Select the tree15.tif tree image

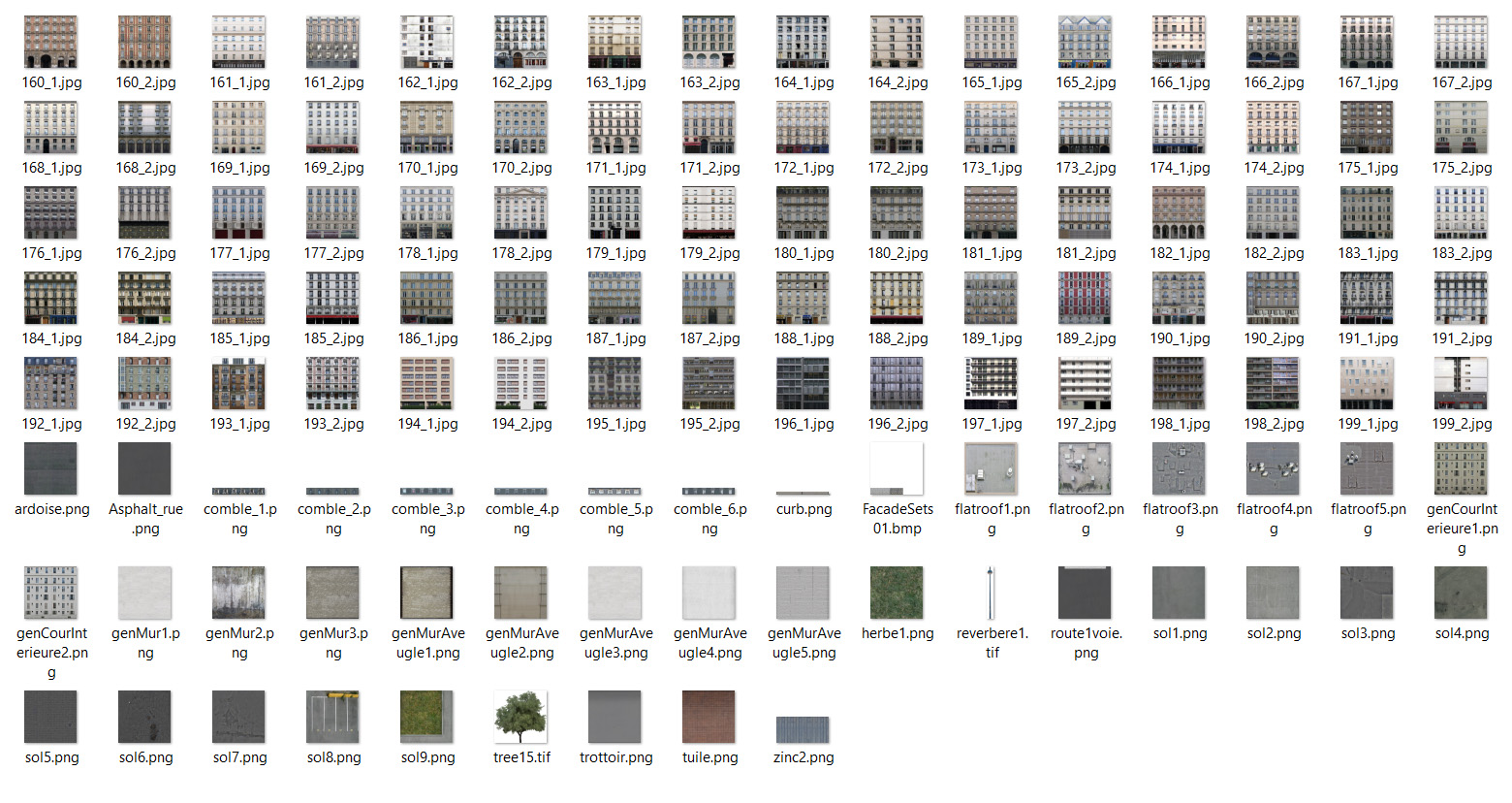click(x=520, y=717)
